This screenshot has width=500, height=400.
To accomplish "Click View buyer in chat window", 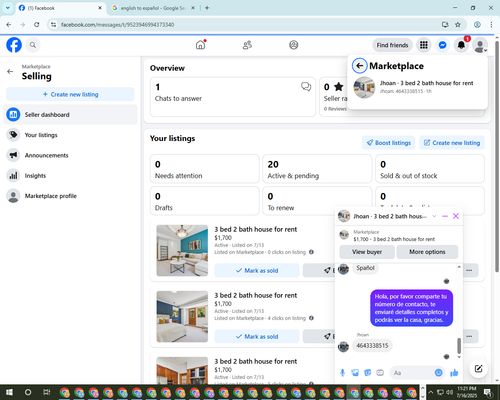I will (x=367, y=252).
